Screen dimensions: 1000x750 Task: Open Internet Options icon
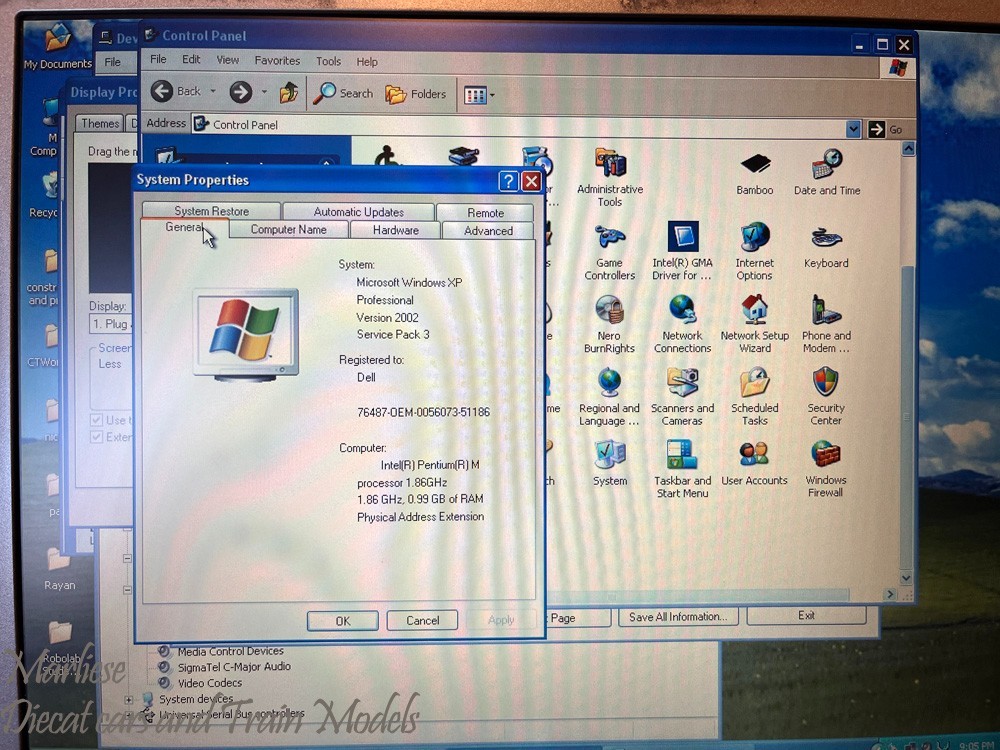coord(754,251)
